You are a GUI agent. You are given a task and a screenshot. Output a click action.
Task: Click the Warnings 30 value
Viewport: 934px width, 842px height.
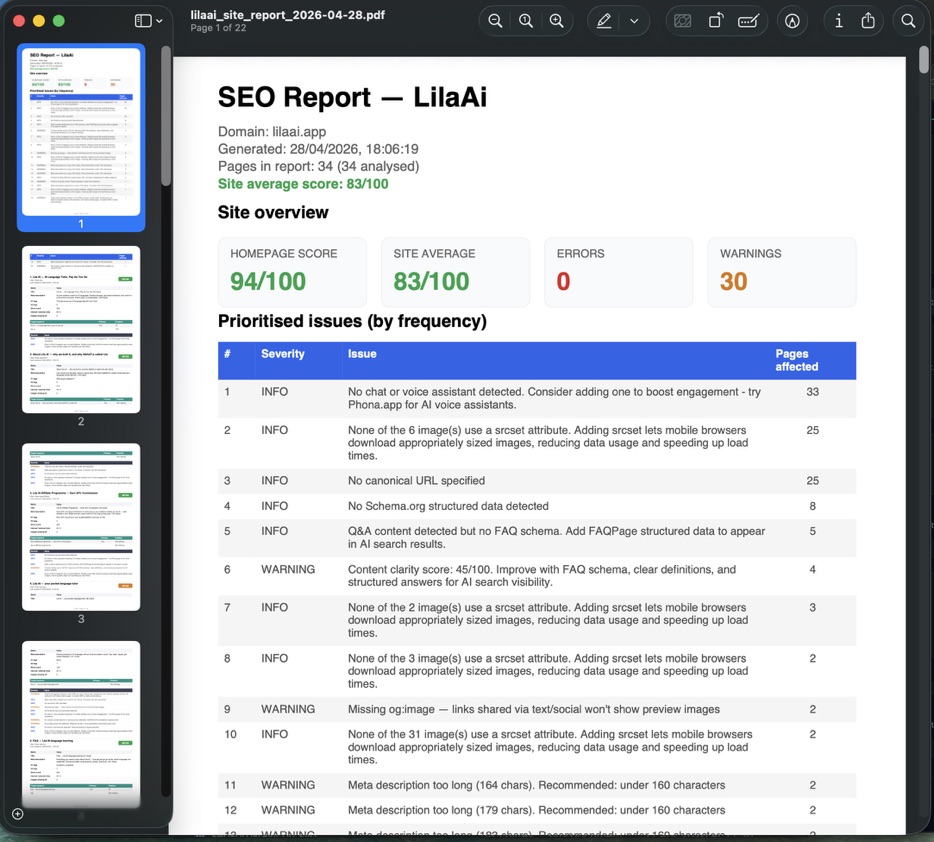[x=733, y=281]
